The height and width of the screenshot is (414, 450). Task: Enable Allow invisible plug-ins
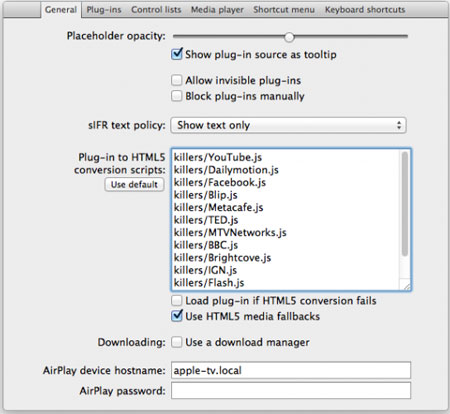point(177,80)
